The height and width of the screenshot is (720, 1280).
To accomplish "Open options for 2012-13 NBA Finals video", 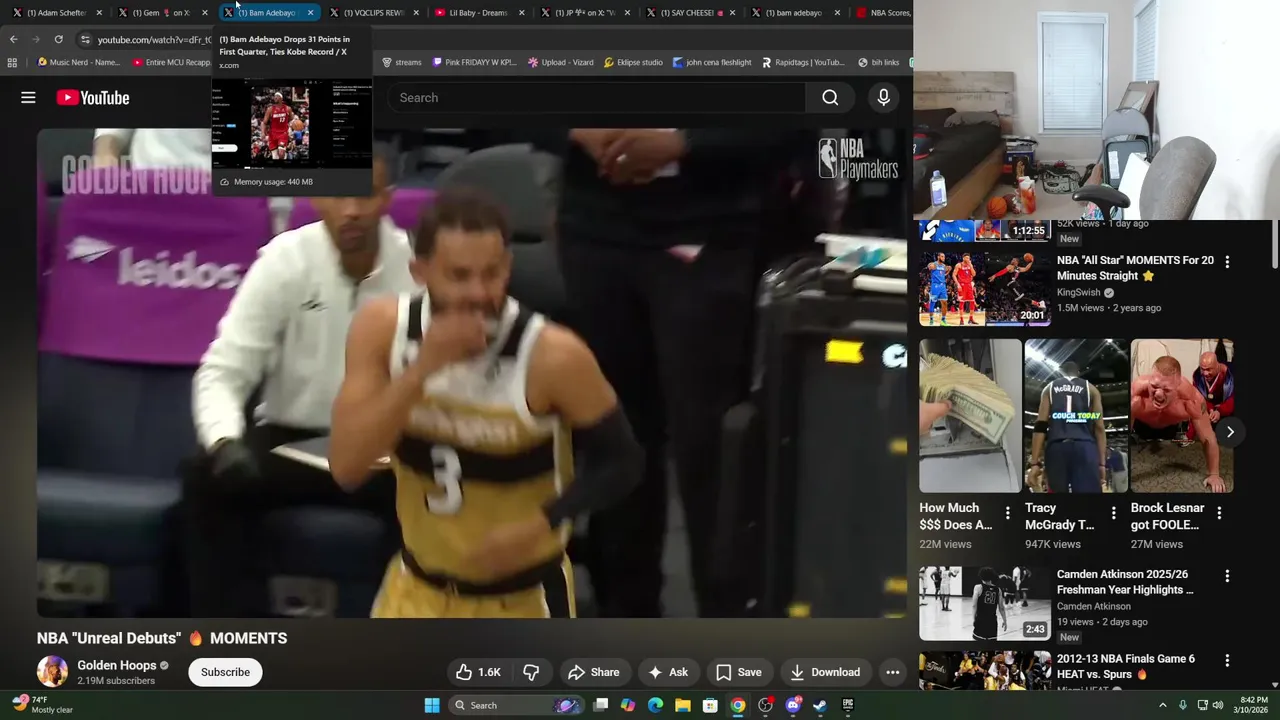I will 1227,660.
